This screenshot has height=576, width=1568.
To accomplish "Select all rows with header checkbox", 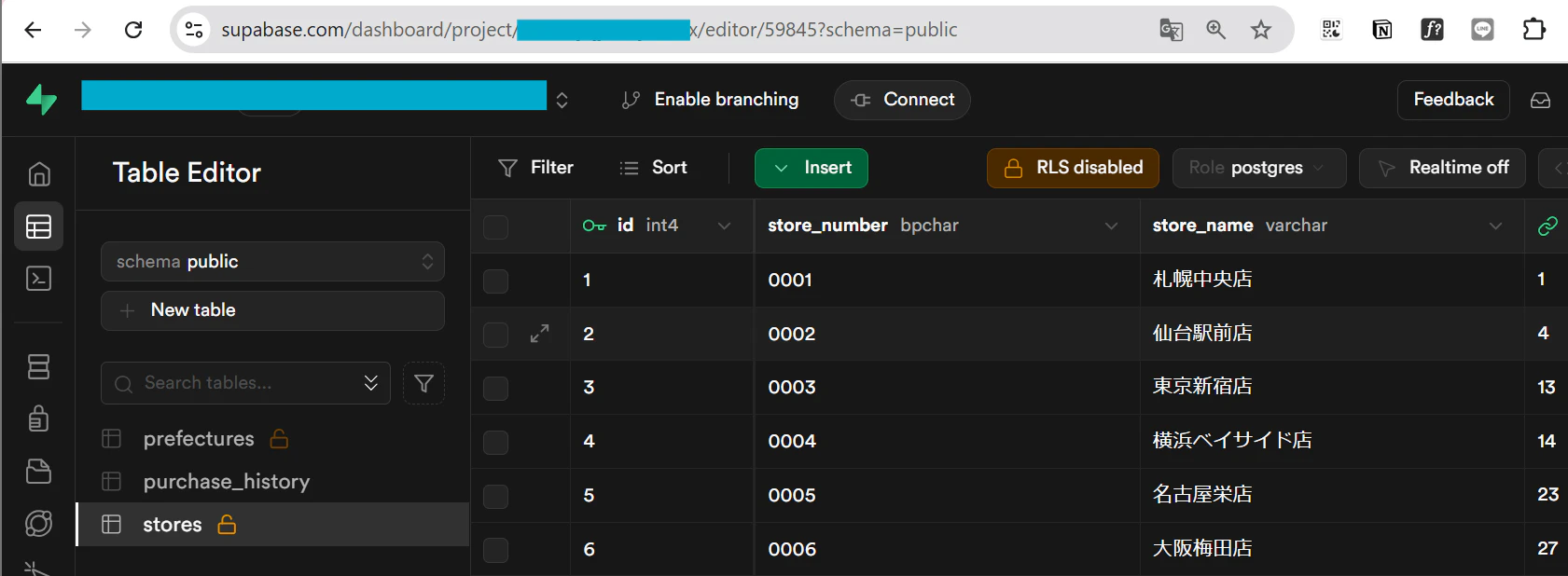I will 496,226.
